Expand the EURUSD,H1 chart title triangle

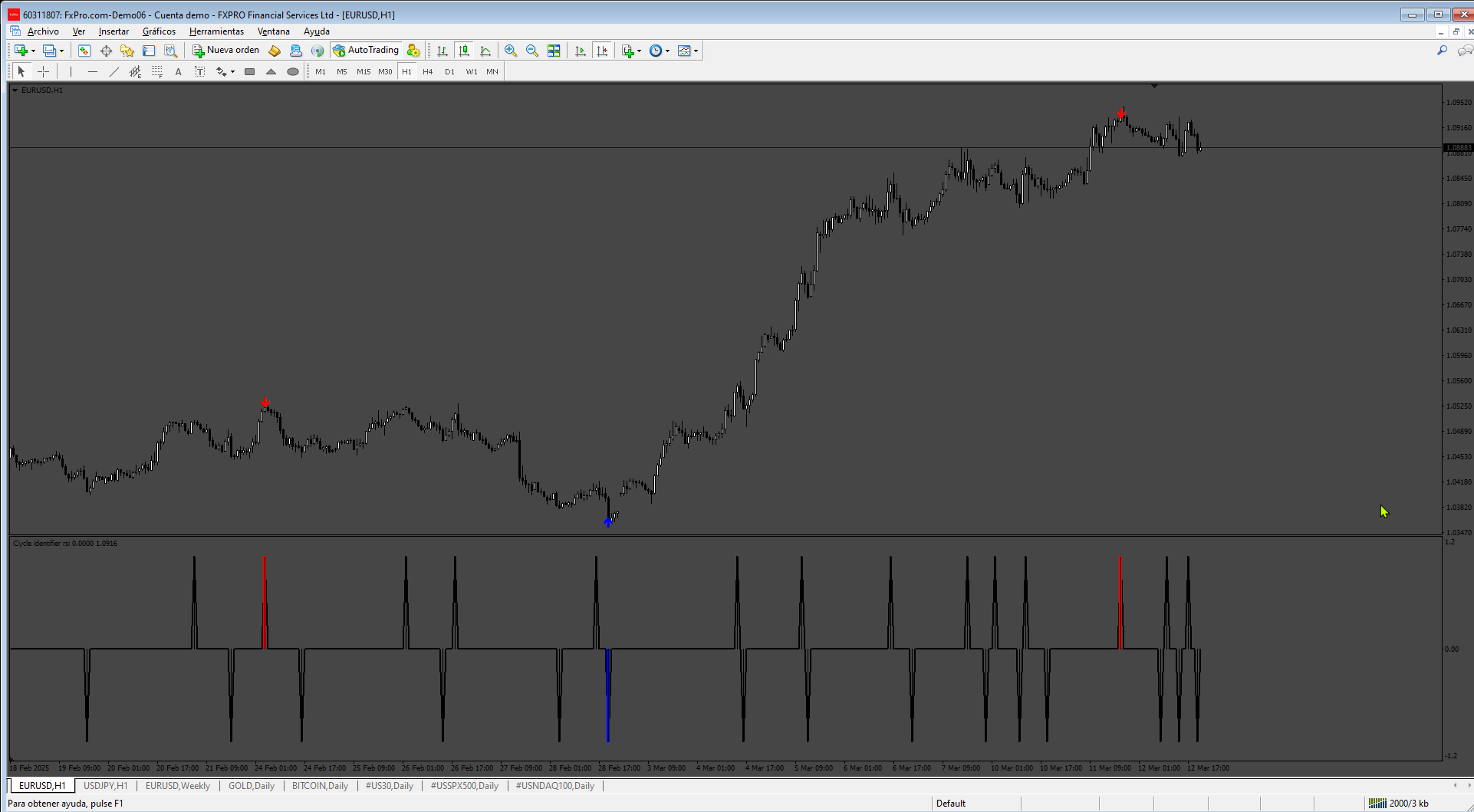click(x=15, y=90)
